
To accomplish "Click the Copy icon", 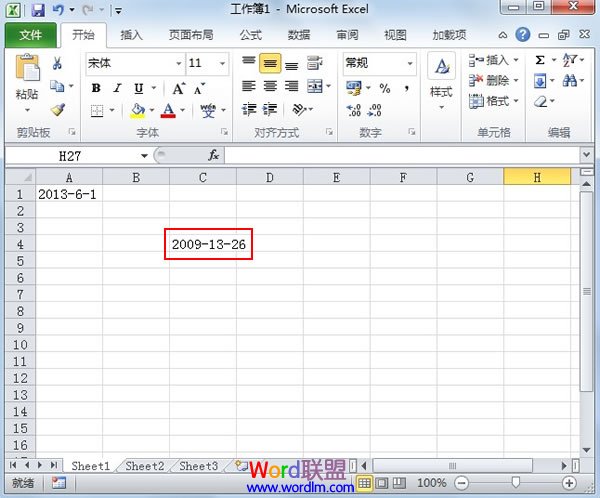I will pos(57,86).
